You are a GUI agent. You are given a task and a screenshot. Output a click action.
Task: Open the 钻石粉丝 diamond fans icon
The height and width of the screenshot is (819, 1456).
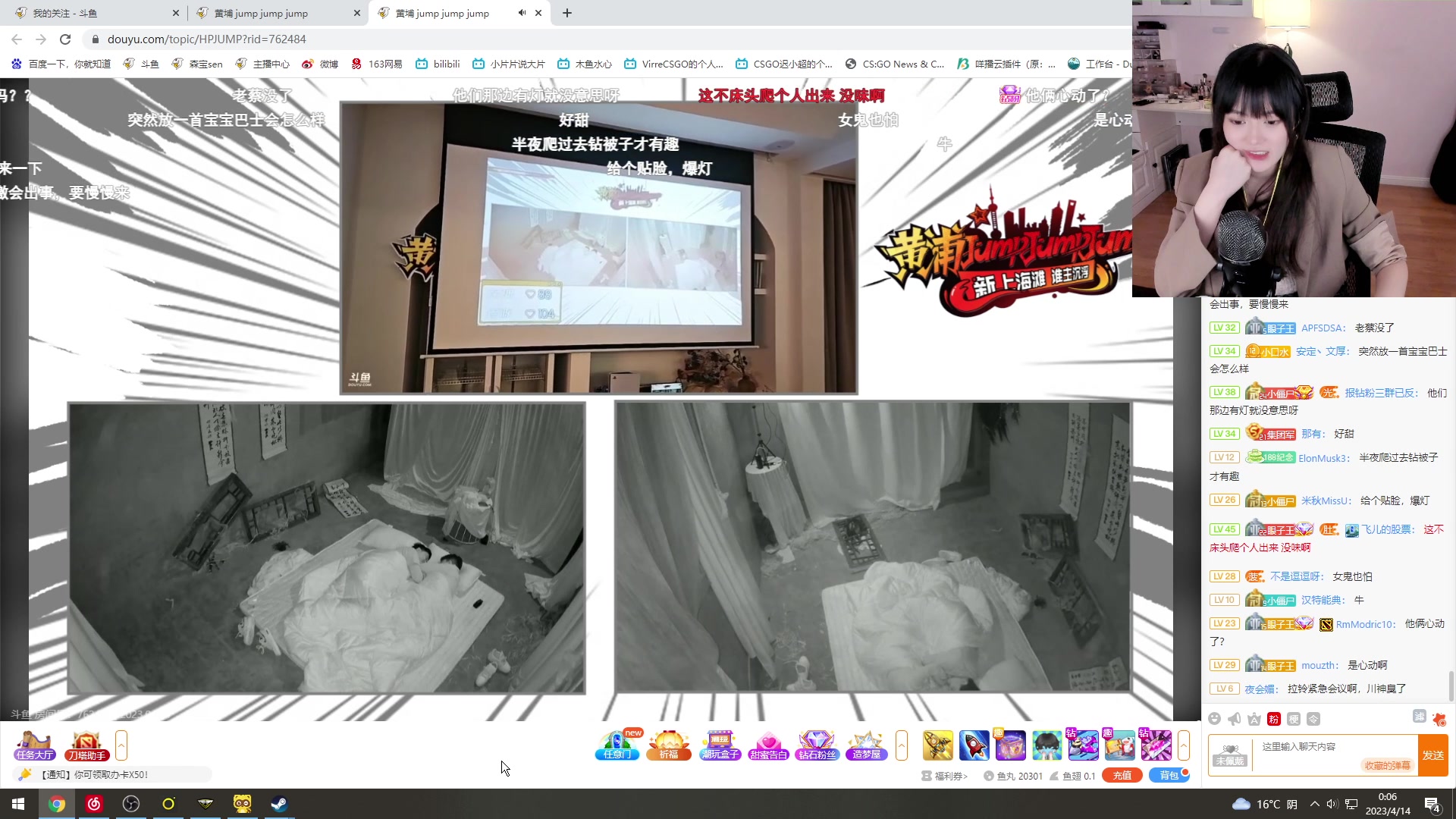(x=817, y=745)
